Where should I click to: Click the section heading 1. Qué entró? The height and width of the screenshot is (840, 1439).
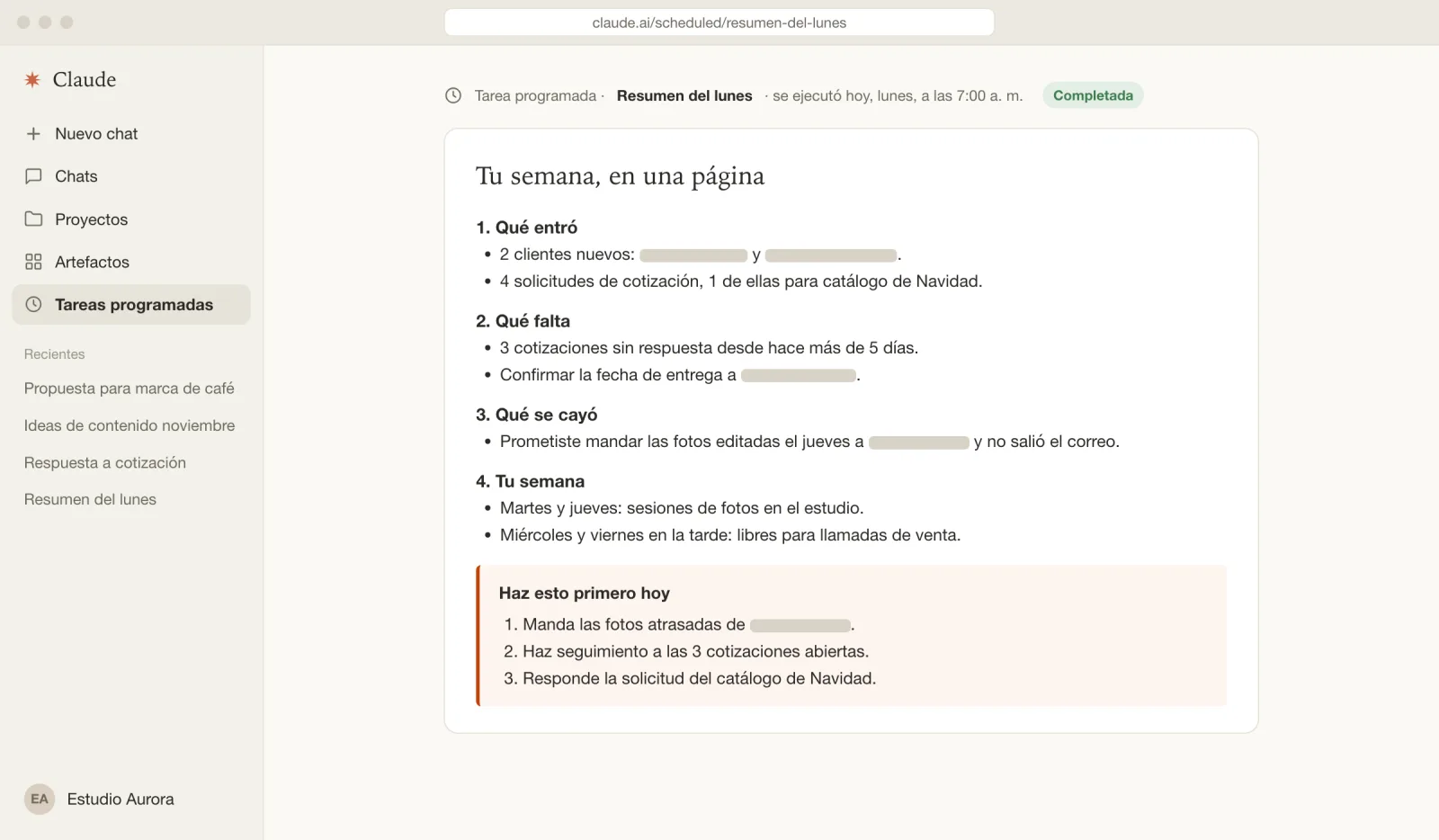click(x=527, y=228)
